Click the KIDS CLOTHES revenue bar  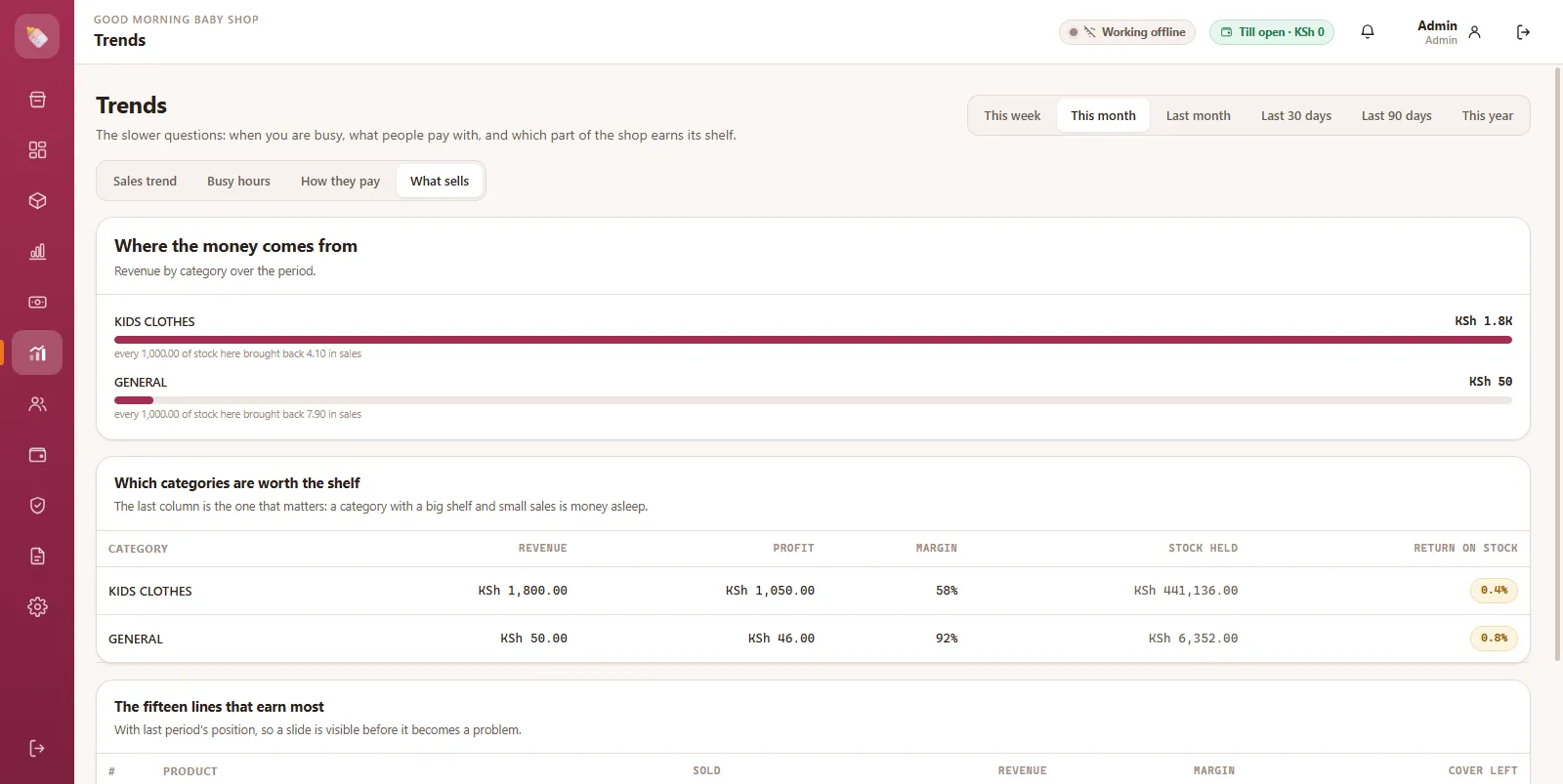(813, 340)
